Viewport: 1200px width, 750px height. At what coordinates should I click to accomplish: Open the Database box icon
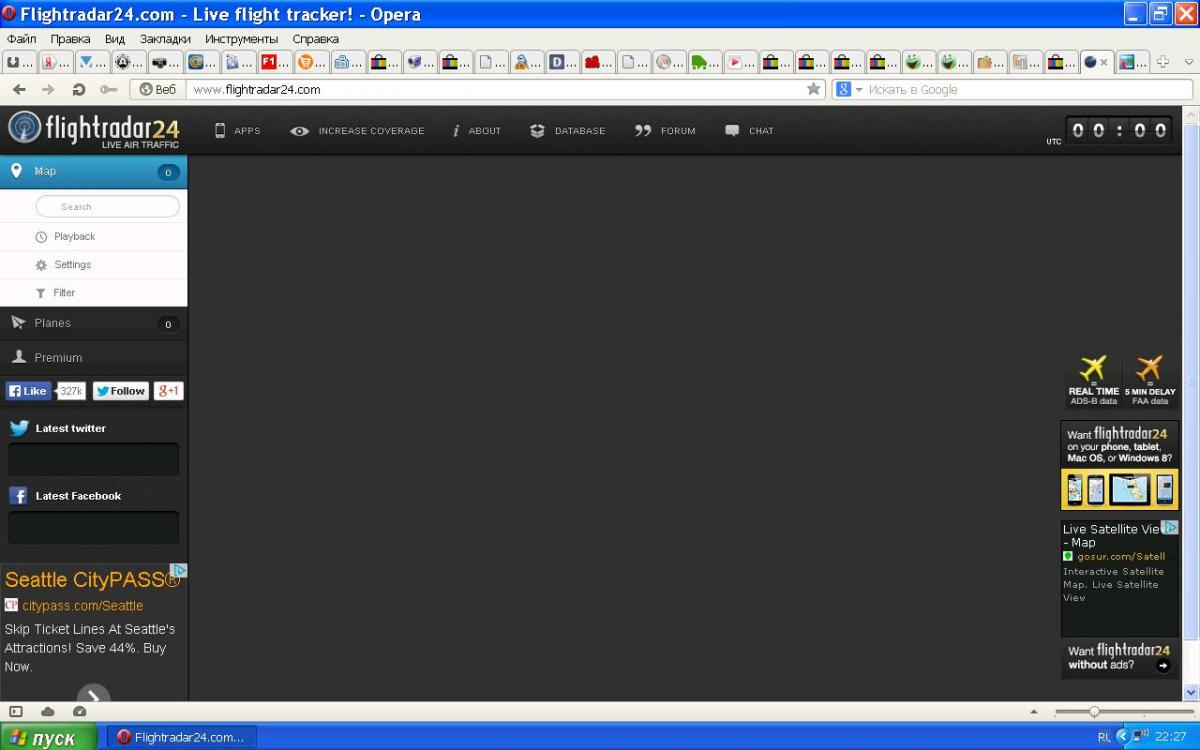click(537, 131)
